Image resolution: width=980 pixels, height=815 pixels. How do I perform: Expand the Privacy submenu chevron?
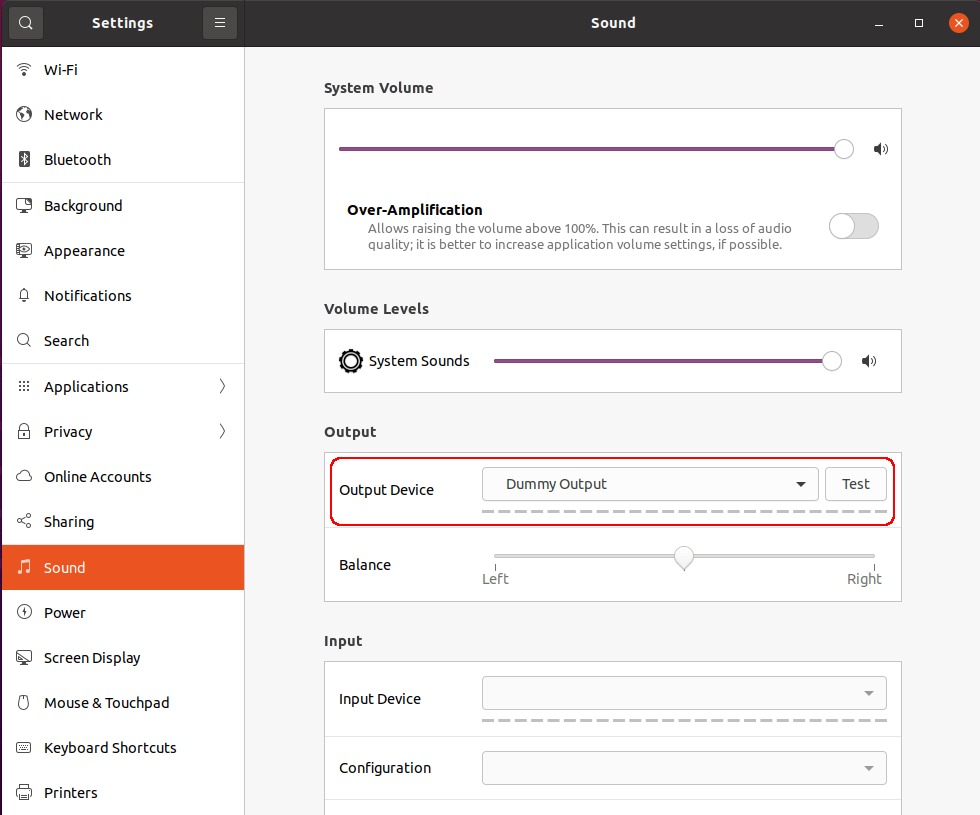(222, 432)
